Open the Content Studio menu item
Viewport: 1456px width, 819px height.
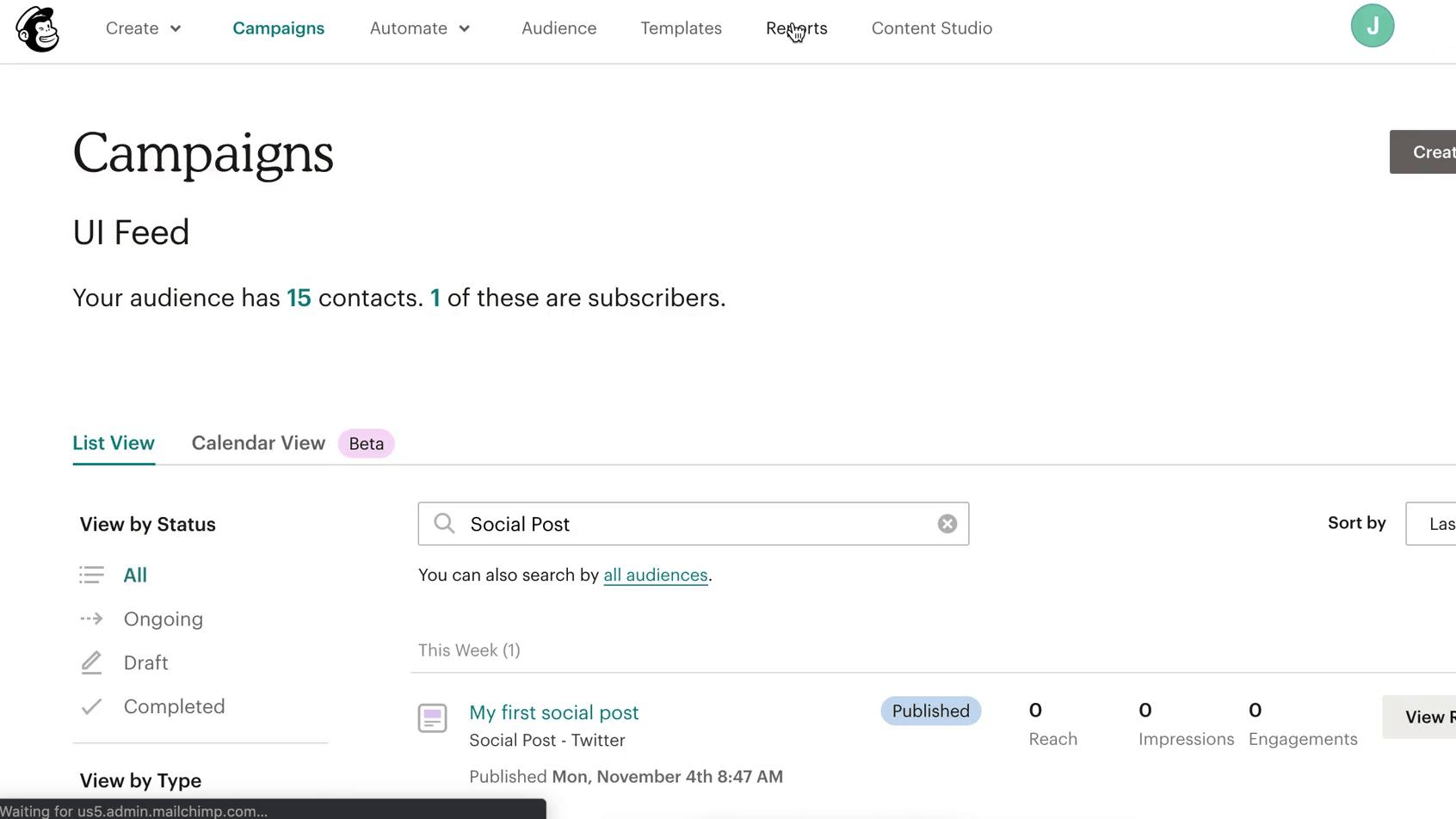pos(931,28)
